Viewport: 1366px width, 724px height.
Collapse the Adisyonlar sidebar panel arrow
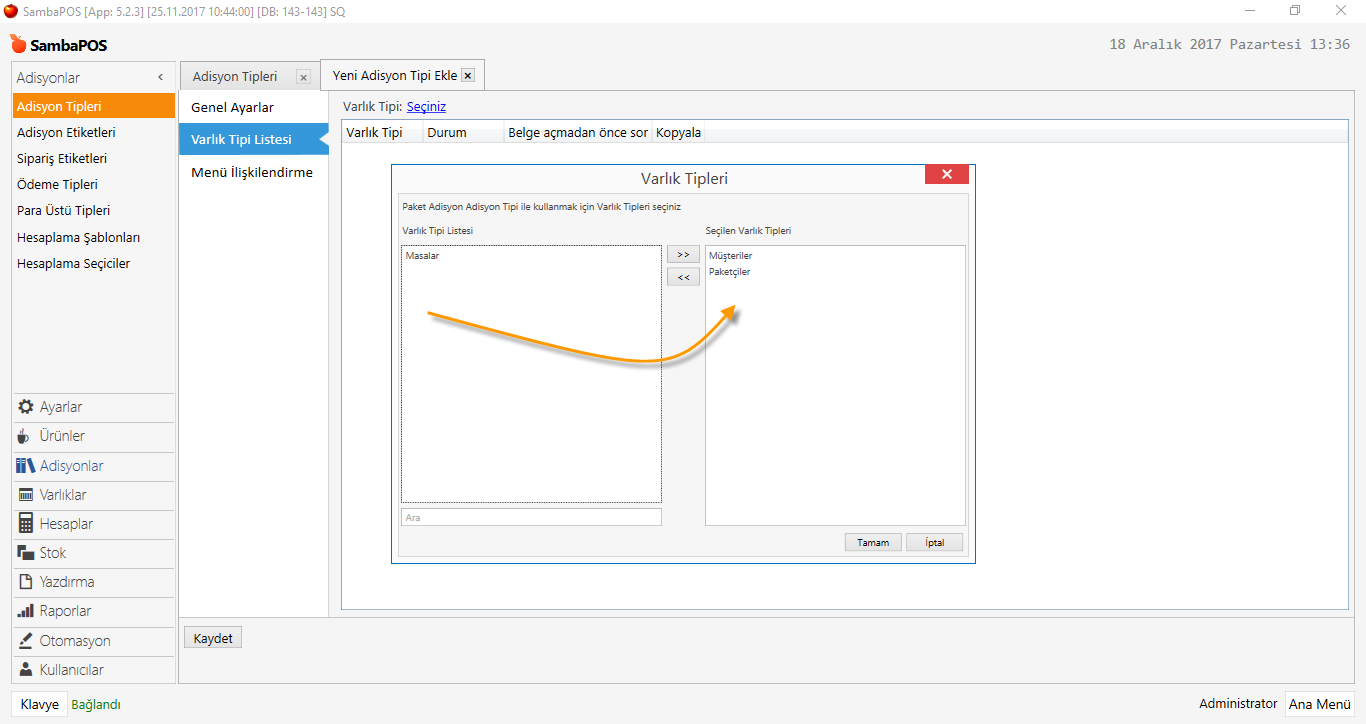tap(161, 78)
